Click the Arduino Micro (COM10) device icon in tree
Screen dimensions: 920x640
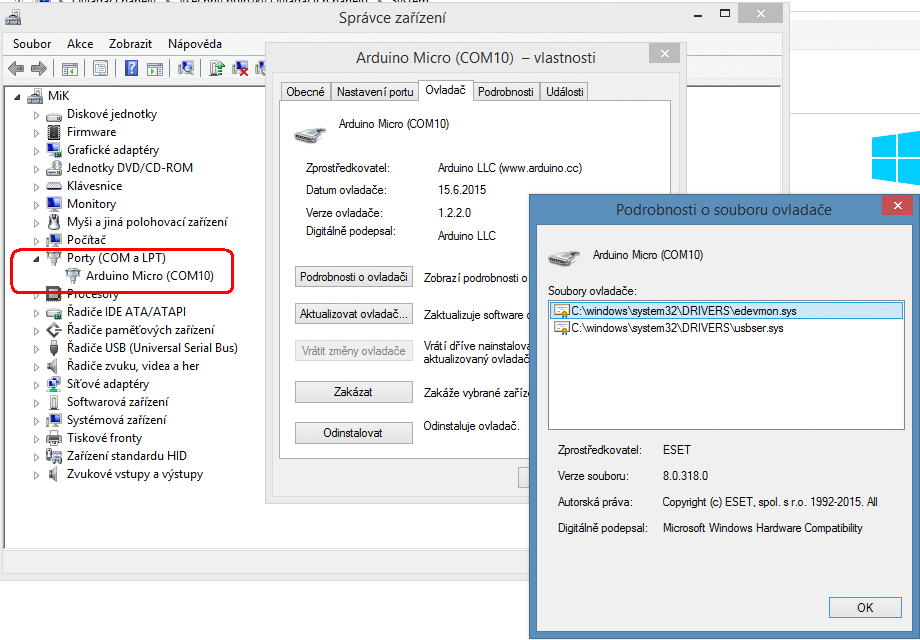tap(73, 276)
